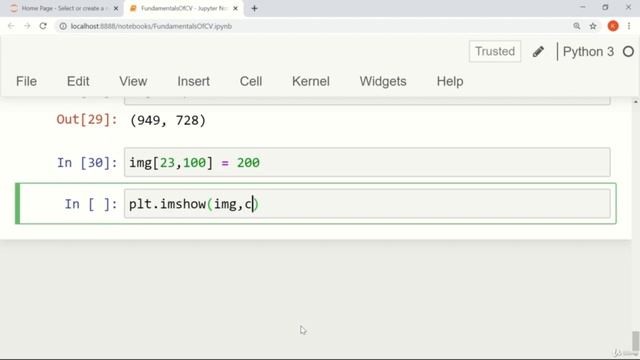Click the vertical scrollbar thumb
This screenshot has height=360, width=640.
636,341
